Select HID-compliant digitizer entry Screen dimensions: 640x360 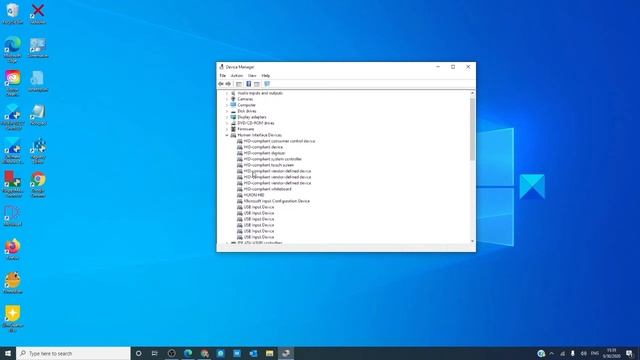click(264, 153)
